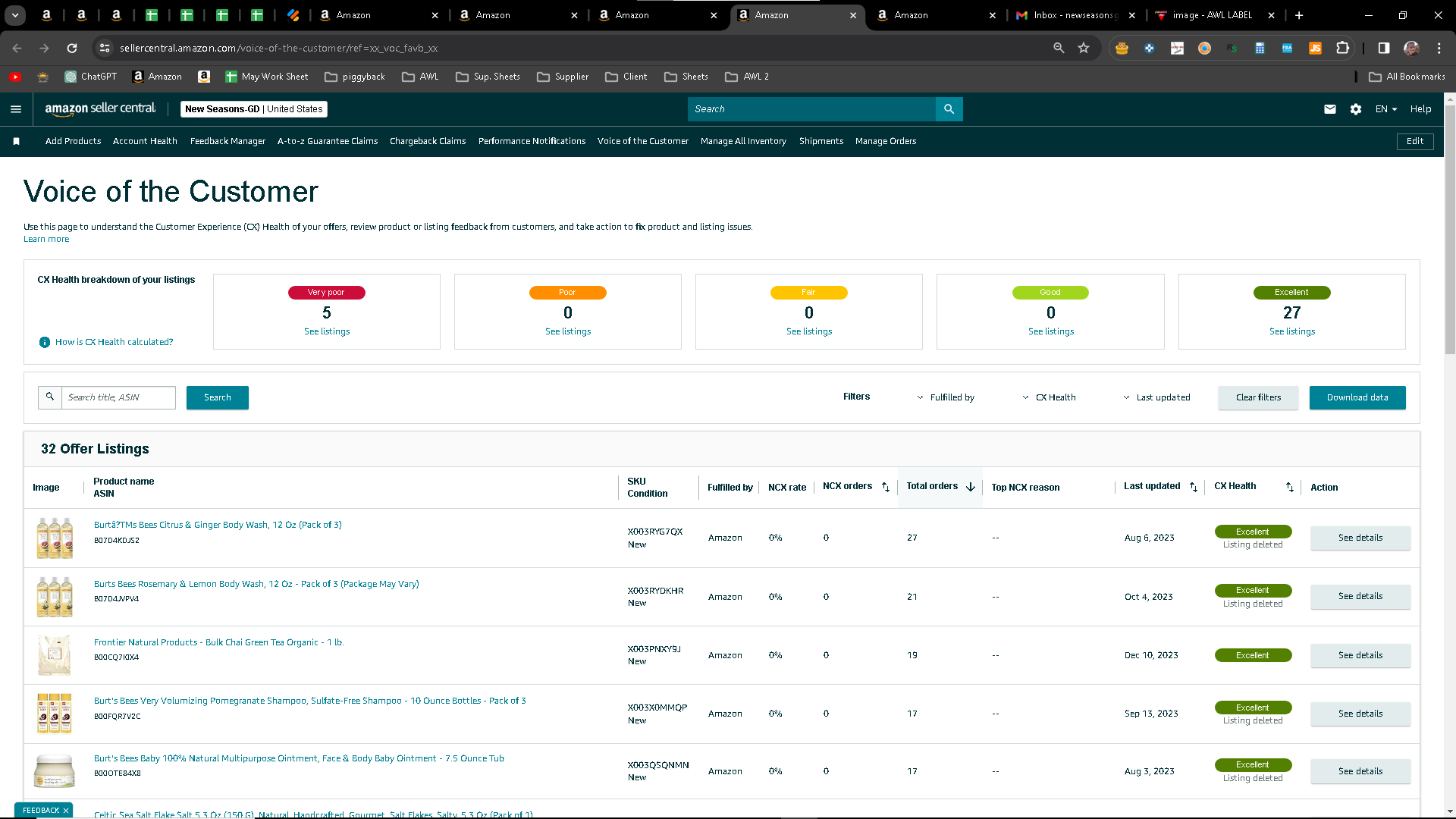1456x819 pixels.
Task: Open the orange JS extension icon
Action: pos(1315,48)
